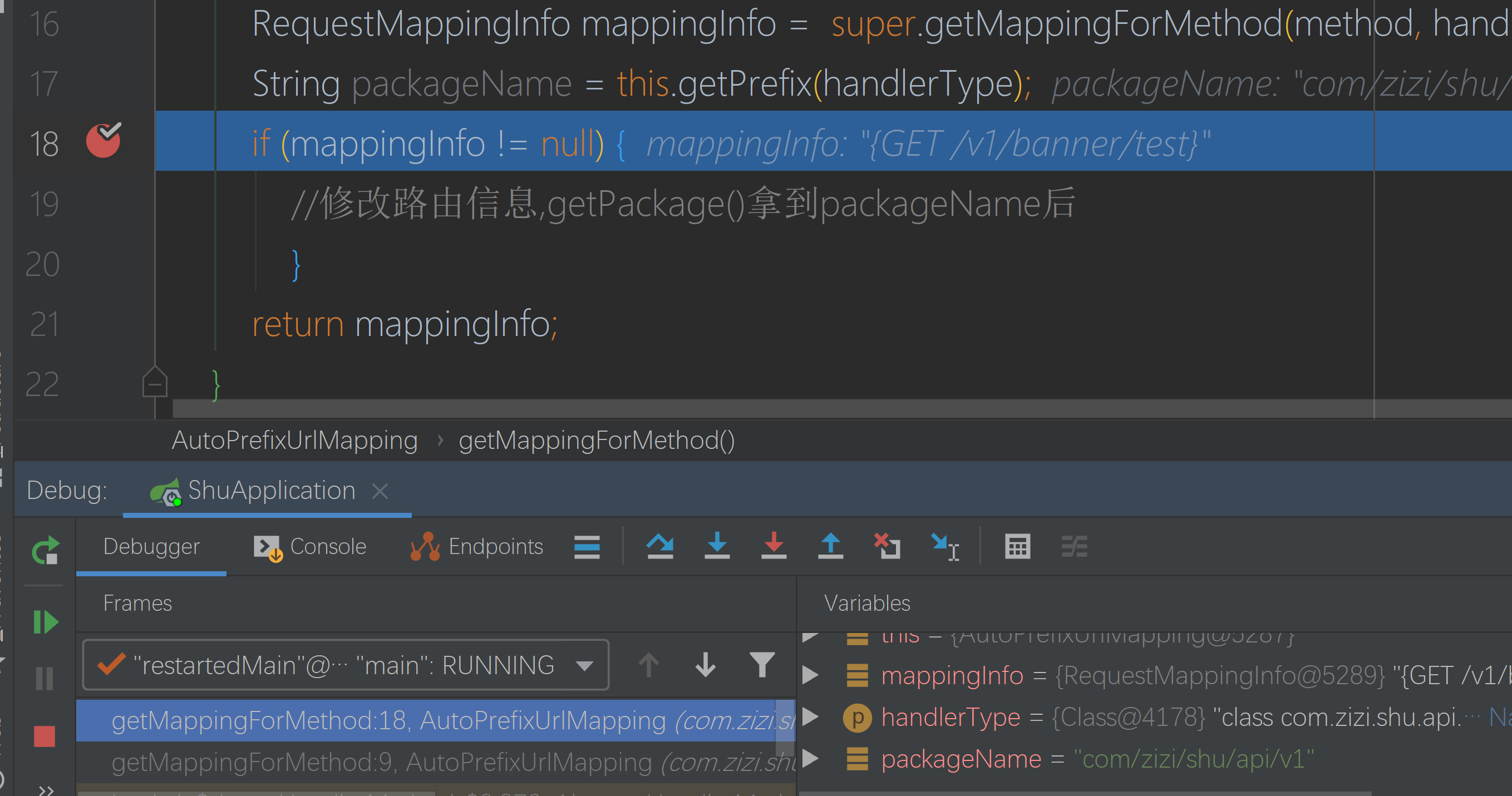
Task: Stop the debug session with the red square
Action: pos(45,735)
